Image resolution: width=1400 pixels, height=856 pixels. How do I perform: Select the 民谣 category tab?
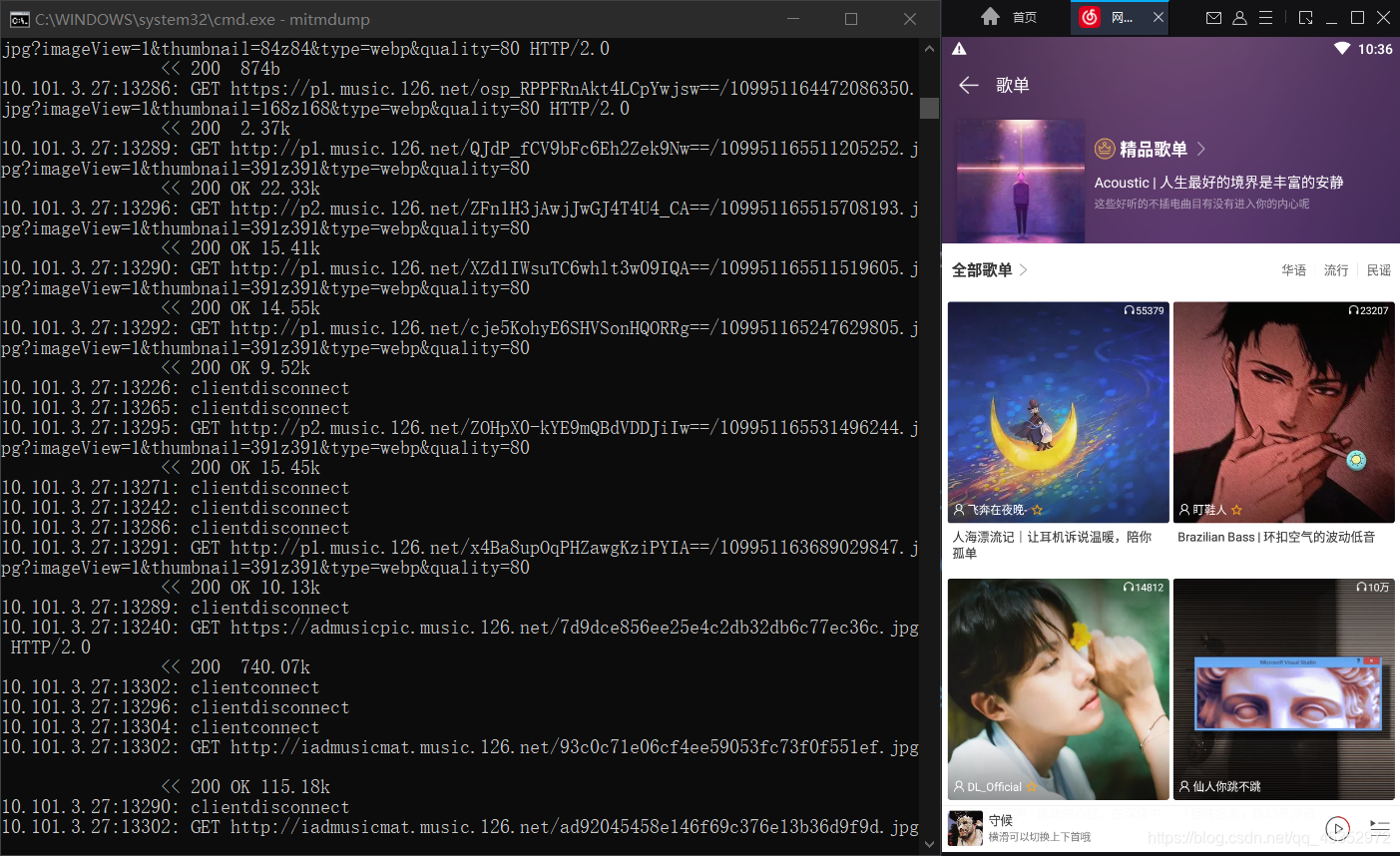coord(1379,270)
